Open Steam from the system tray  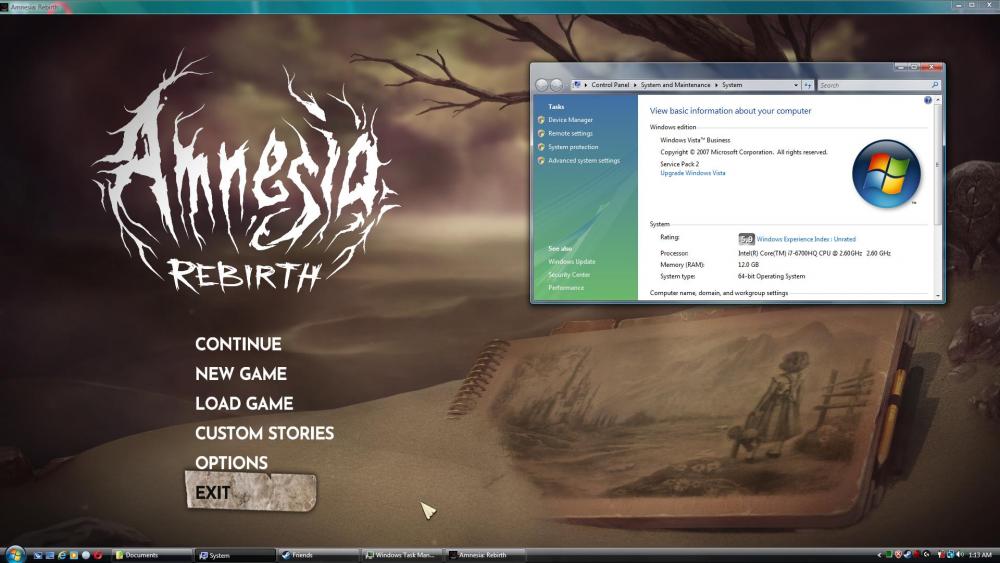pyautogui.click(x=908, y=555)
